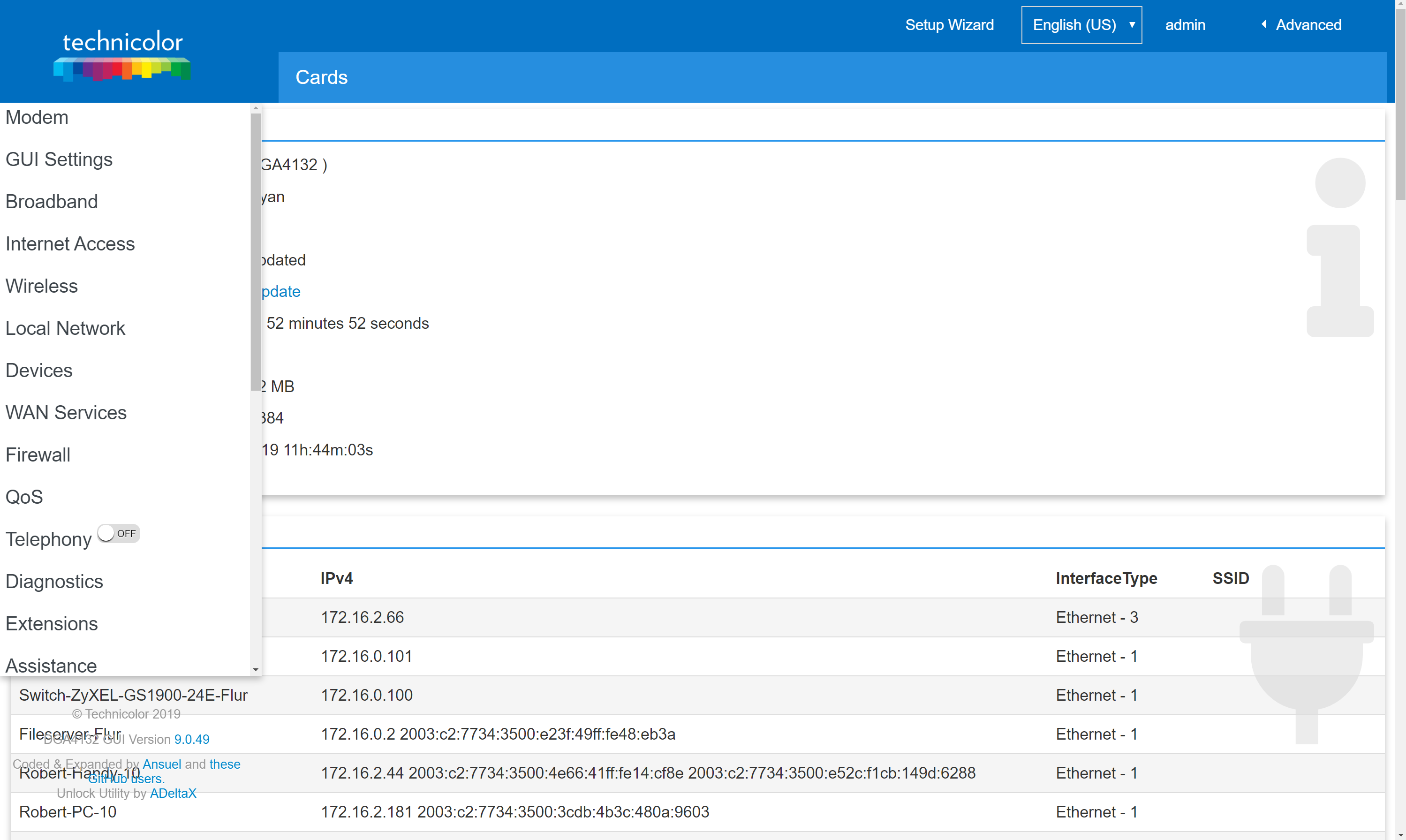Open the Extensions sidebar entry
Image resolution: width=1406 pixels, height=840 pixels.
coord(52,623)
